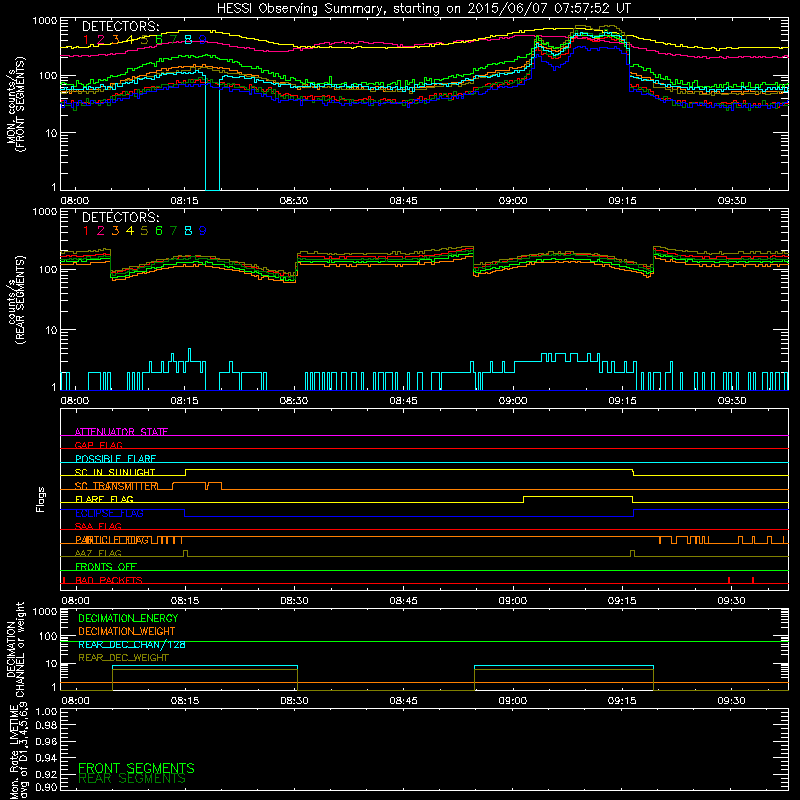800x800 pixels.
Task: Click the 08:00 tick label under the decimation plot
Action: click(76, 701)
